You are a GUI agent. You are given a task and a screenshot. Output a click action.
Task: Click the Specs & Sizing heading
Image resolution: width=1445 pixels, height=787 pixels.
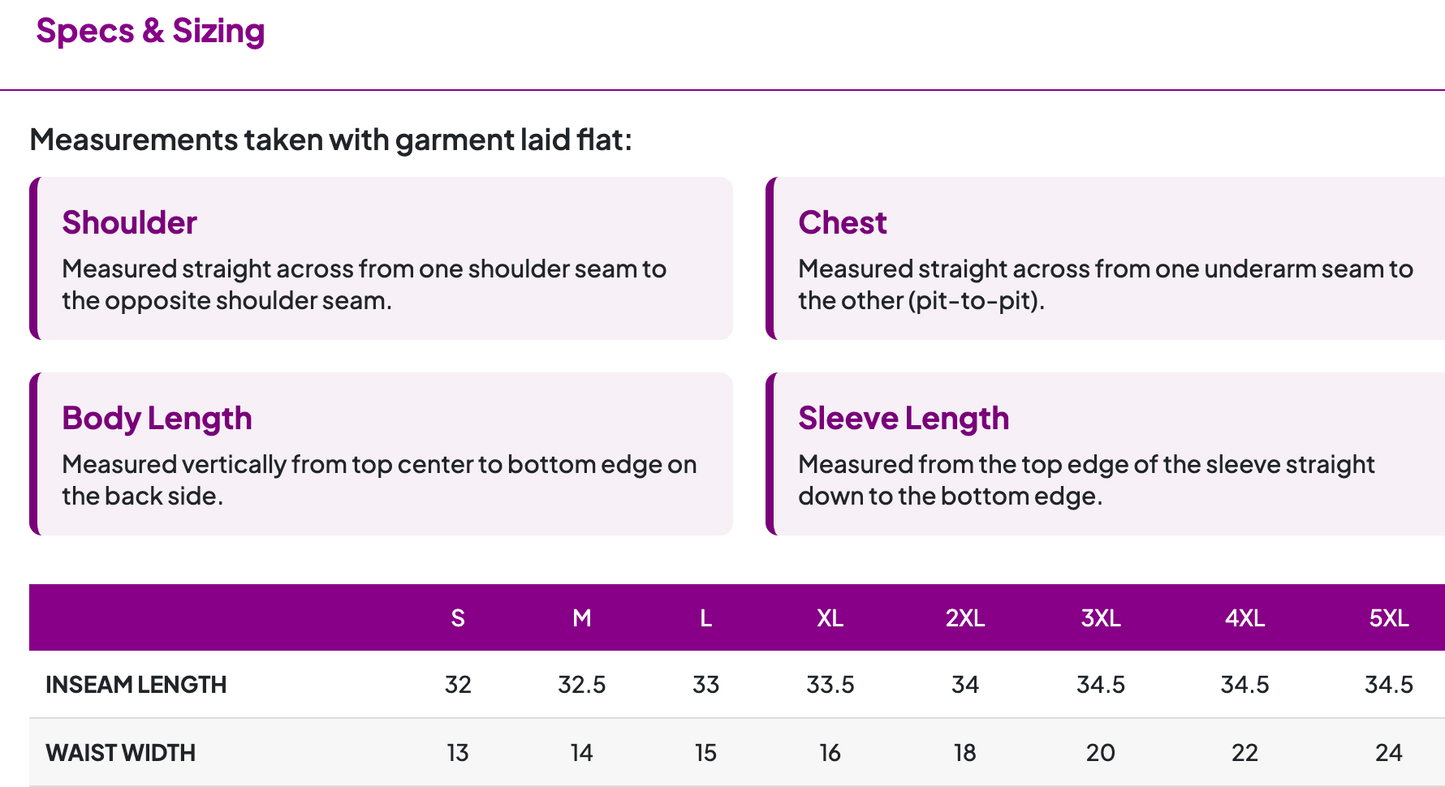(150, 31)
